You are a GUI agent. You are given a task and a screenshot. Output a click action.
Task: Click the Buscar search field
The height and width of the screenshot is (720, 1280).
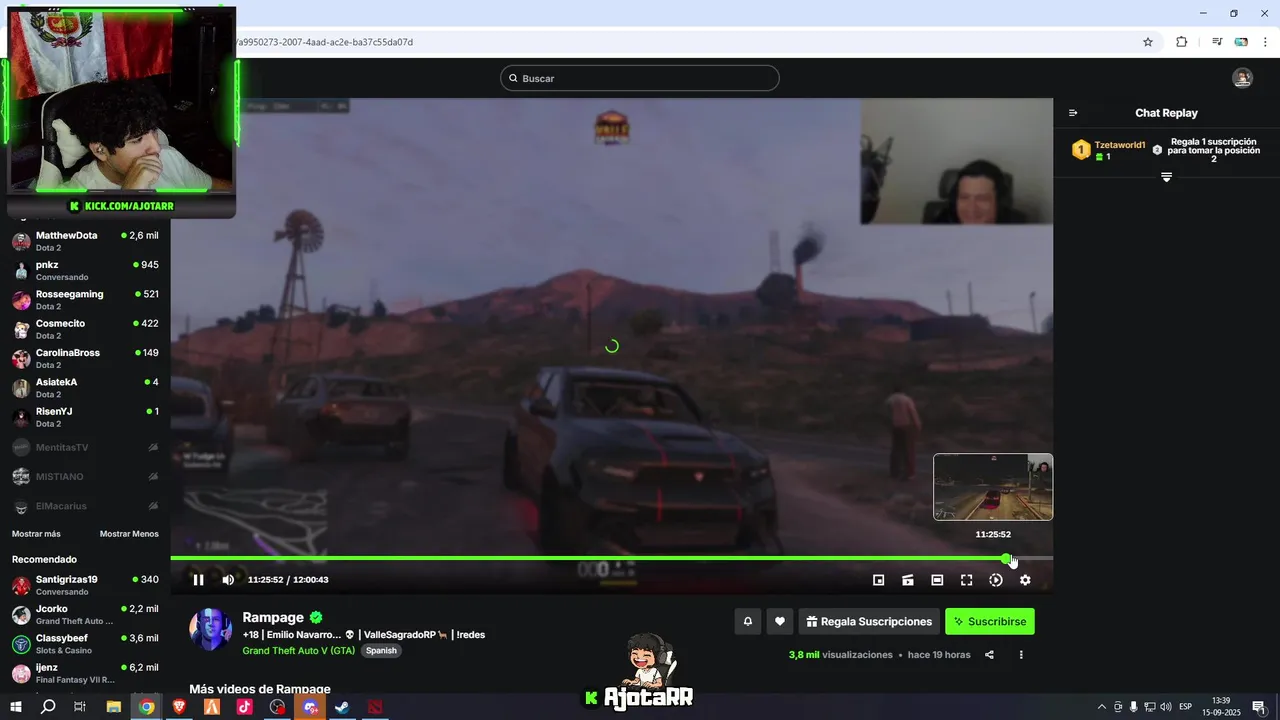[x=640, y=78]
